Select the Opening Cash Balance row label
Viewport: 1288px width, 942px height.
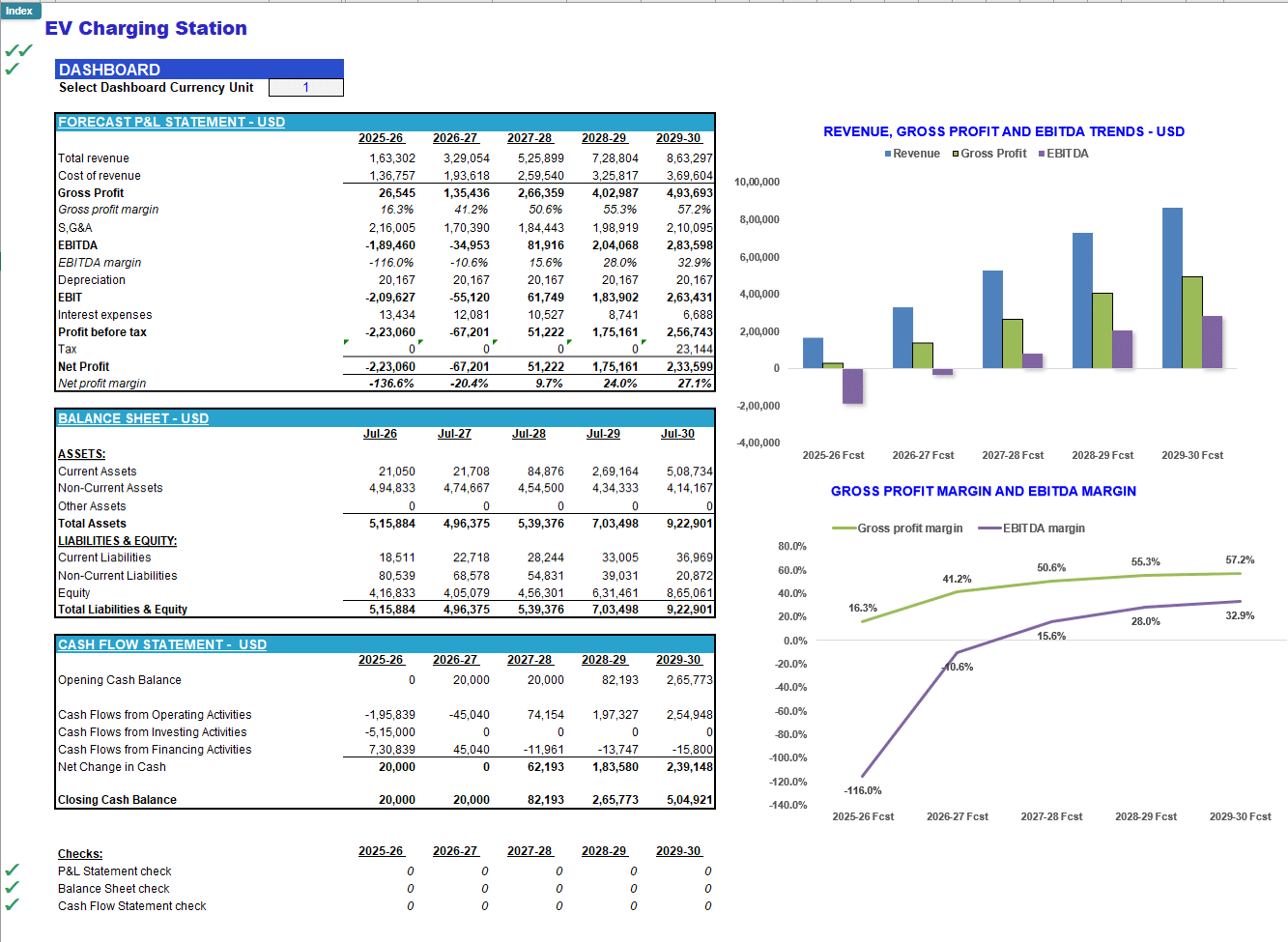(x=120, y=680)
